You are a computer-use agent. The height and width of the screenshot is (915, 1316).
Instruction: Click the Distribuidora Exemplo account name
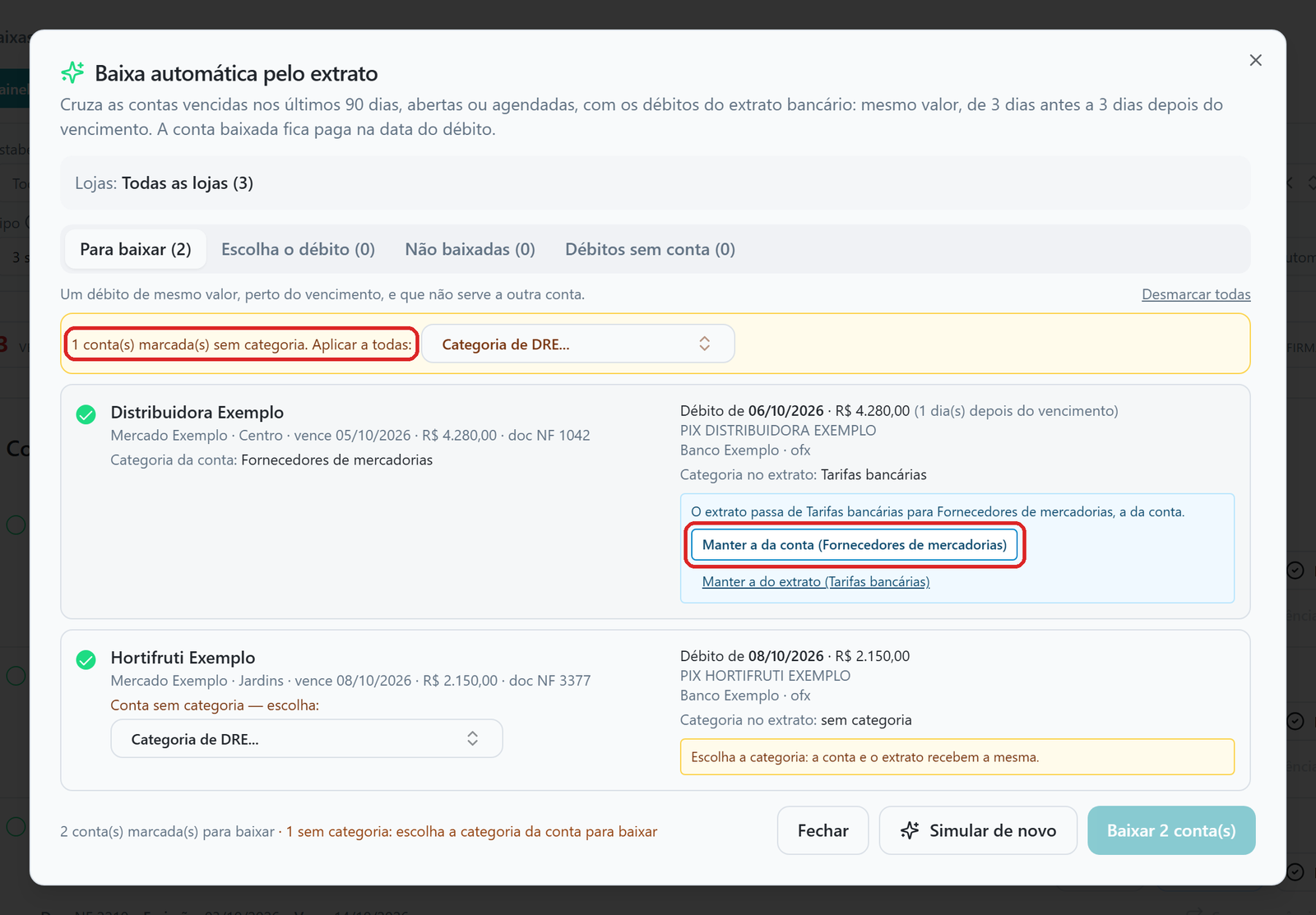click(x=197, y=412)
